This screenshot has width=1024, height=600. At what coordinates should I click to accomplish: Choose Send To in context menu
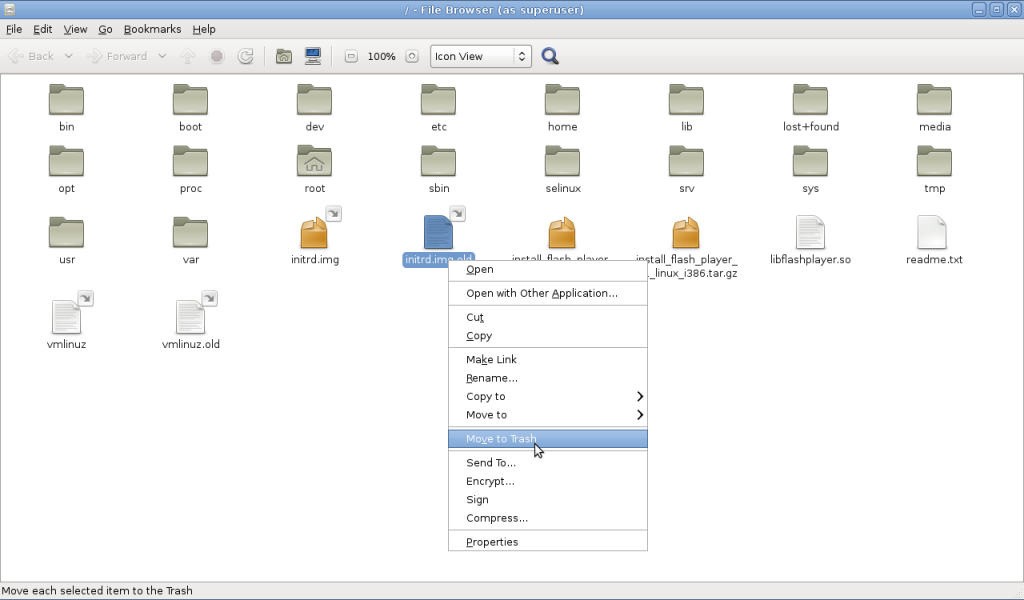click(547, 463)
